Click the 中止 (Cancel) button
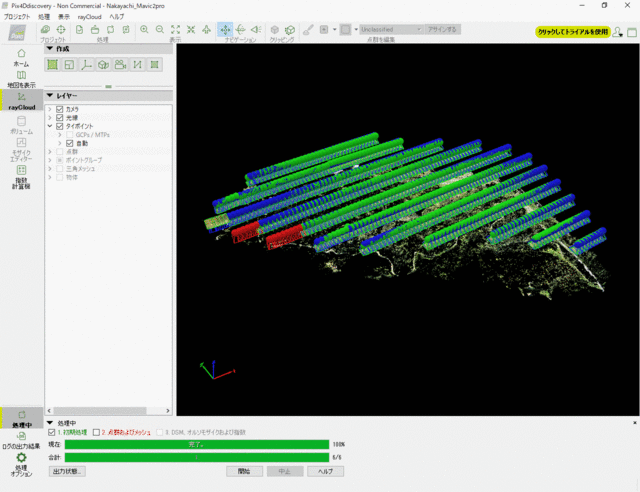Image resolution: width=640 pixels, height=492 pixels. (x=285, y=471)
